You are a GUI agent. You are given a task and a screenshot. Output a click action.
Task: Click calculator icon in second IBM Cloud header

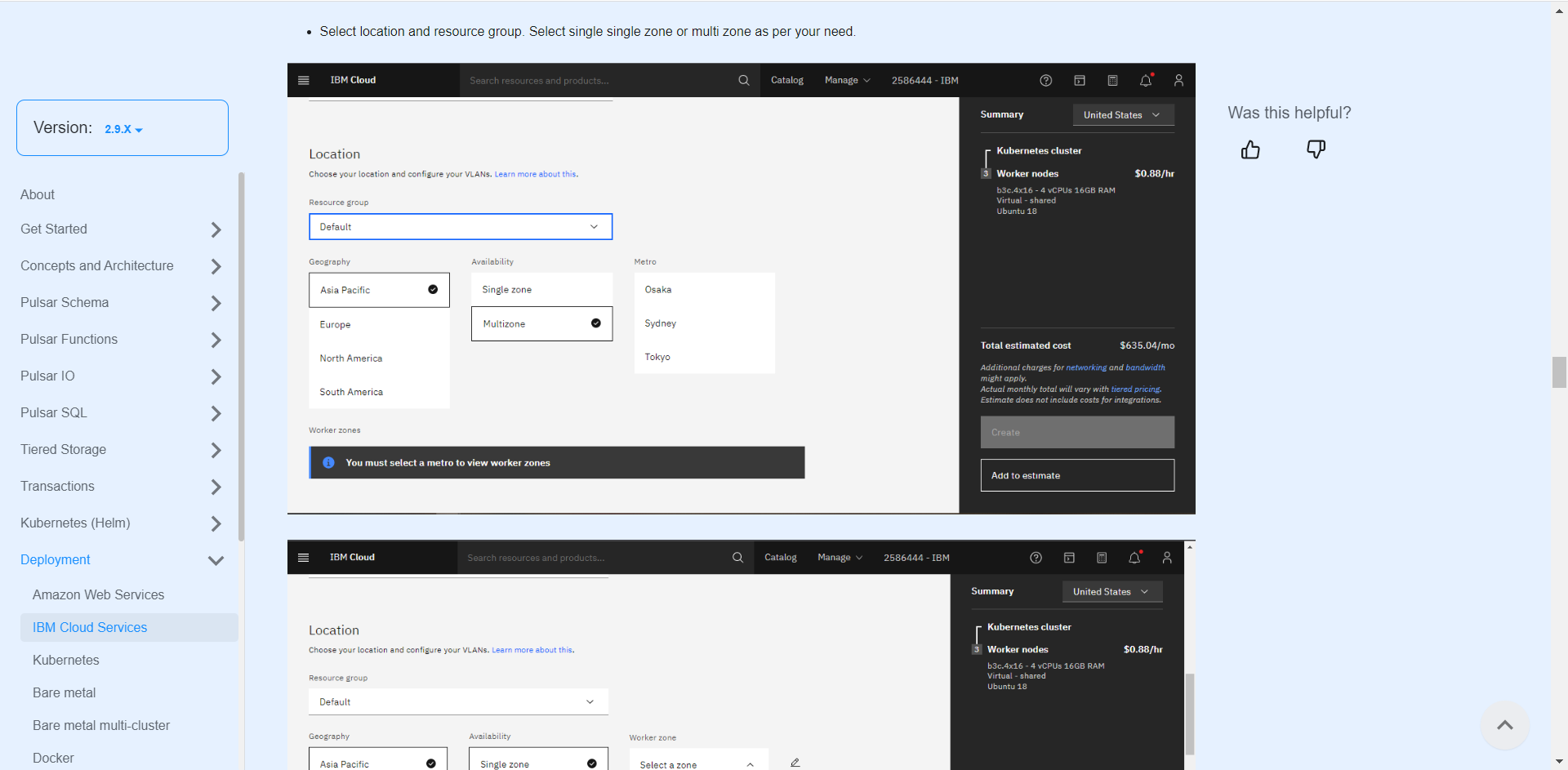coord(1102,557)
